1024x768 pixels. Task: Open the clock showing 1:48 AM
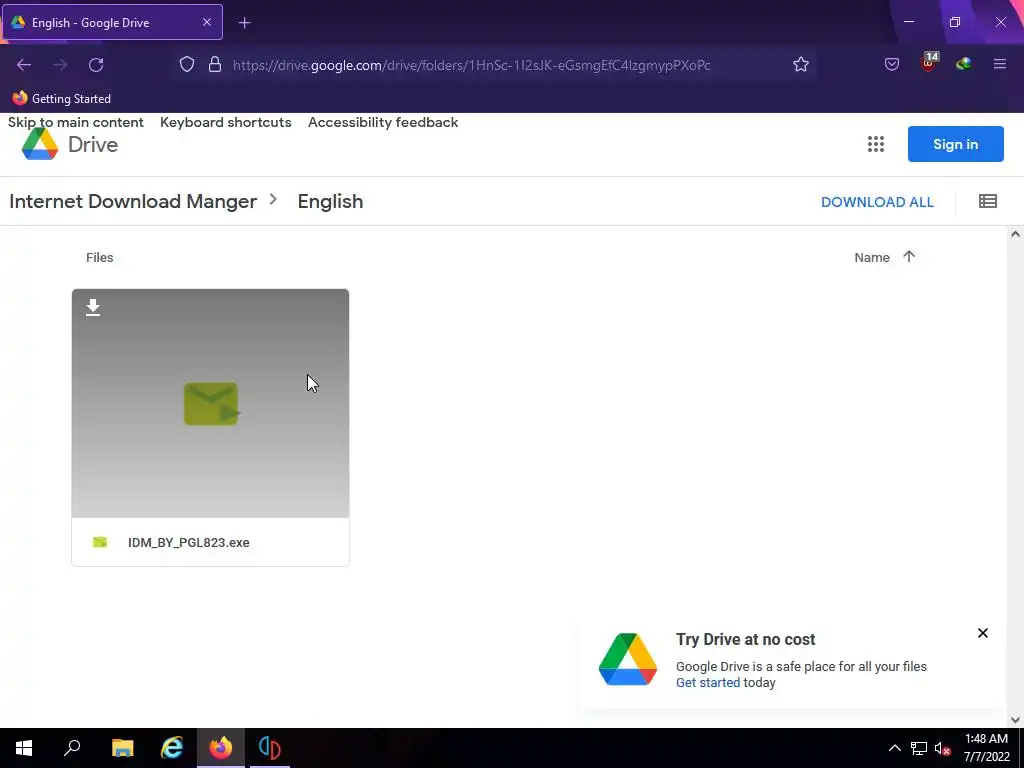[x=986, y=748]
